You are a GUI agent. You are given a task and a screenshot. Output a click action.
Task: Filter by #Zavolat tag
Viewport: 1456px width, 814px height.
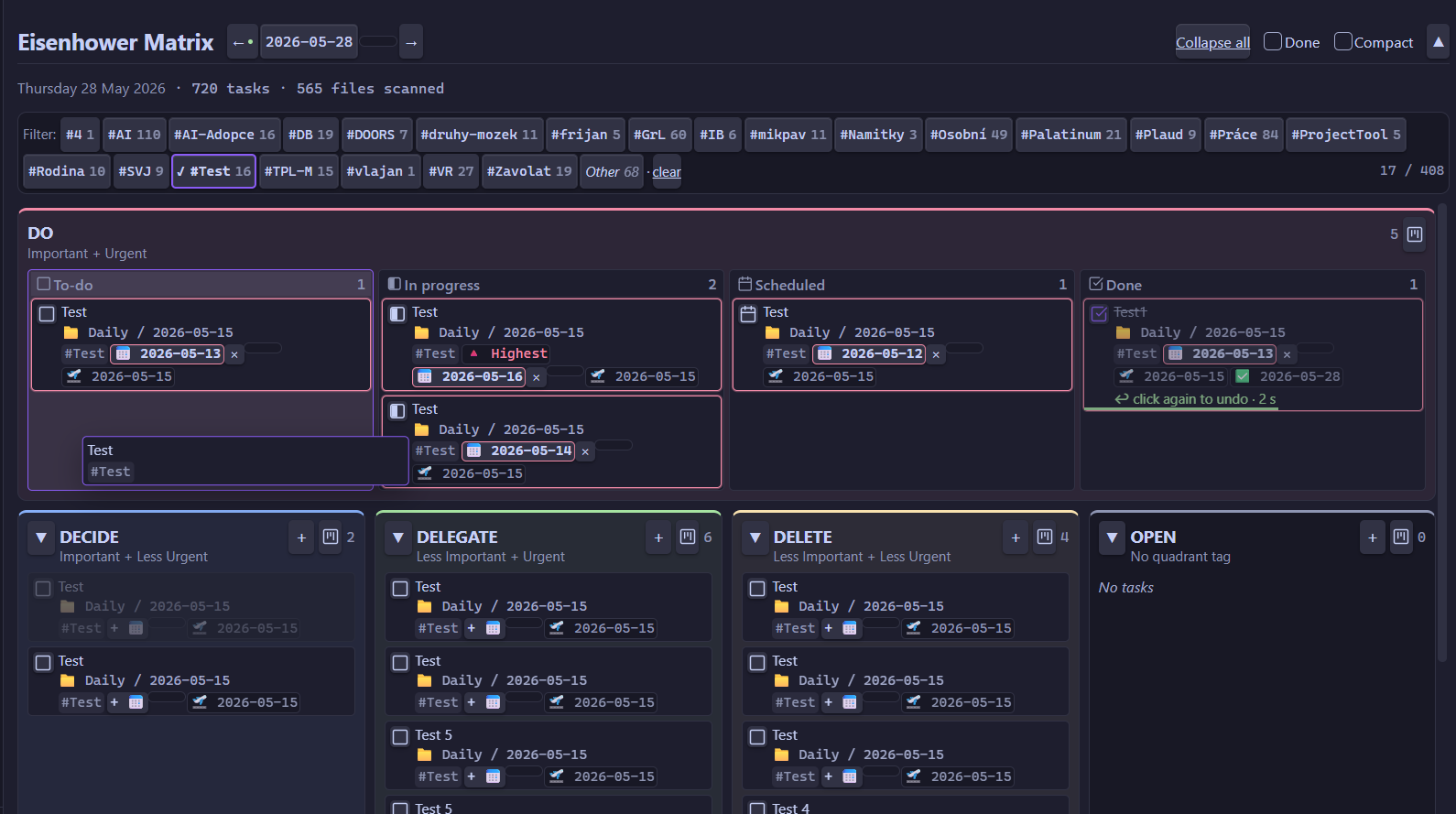529,171
